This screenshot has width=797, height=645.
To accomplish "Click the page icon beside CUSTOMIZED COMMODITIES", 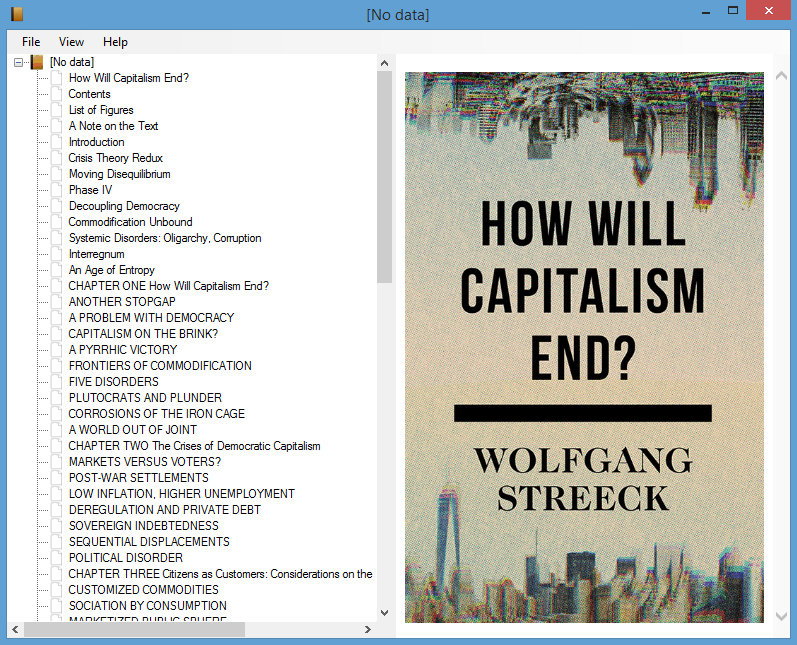I will click(x=56, y=590).
